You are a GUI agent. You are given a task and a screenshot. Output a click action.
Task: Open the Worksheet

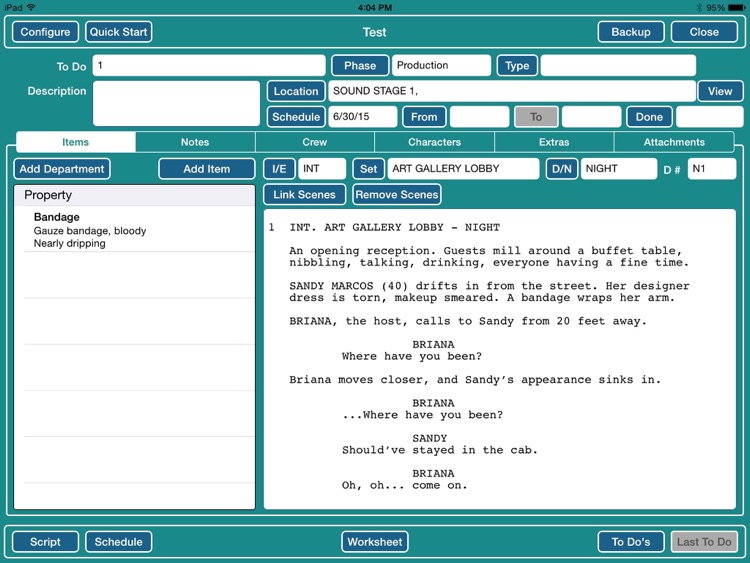click(x=375, y=542)
